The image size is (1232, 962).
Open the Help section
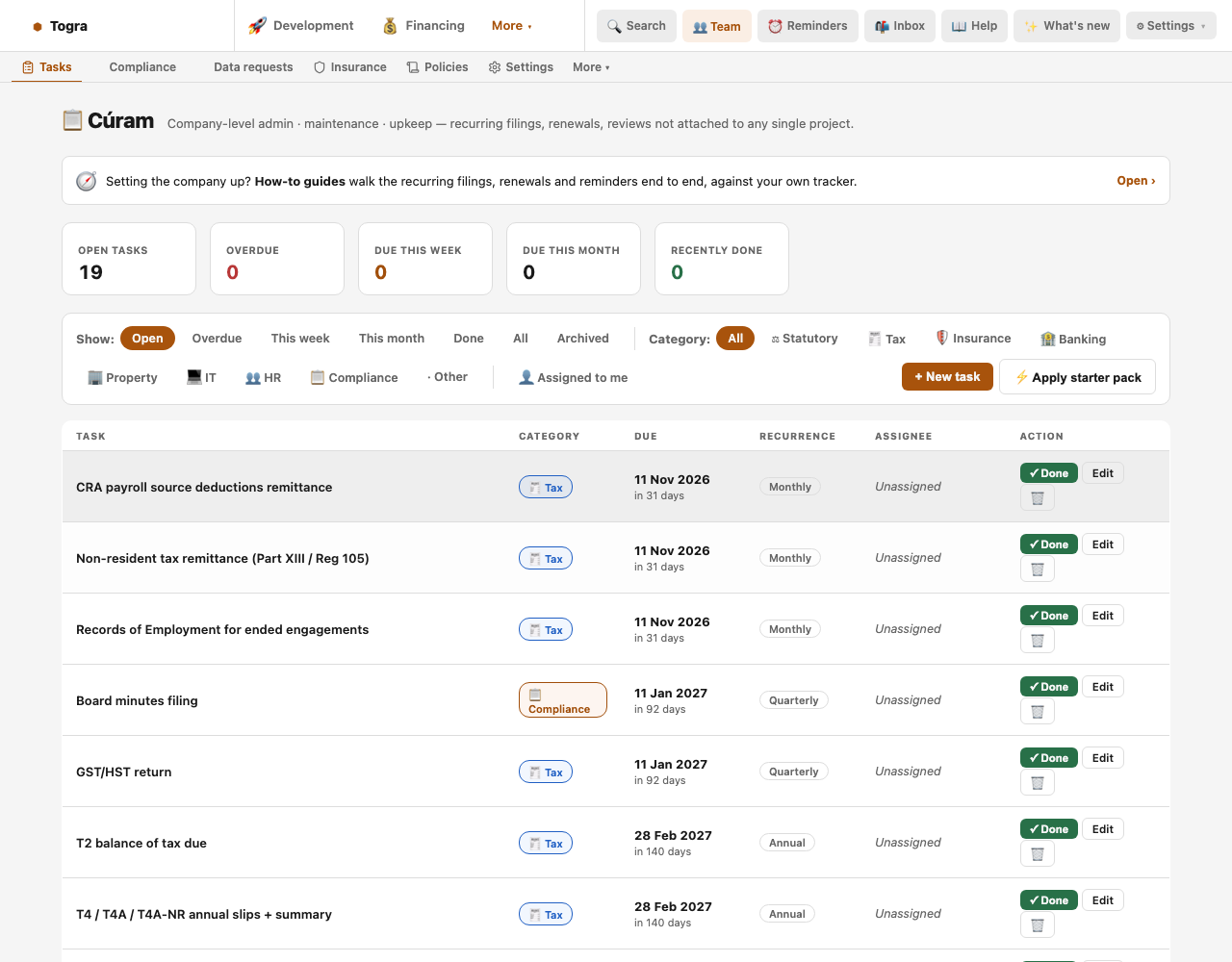(974, 26)
